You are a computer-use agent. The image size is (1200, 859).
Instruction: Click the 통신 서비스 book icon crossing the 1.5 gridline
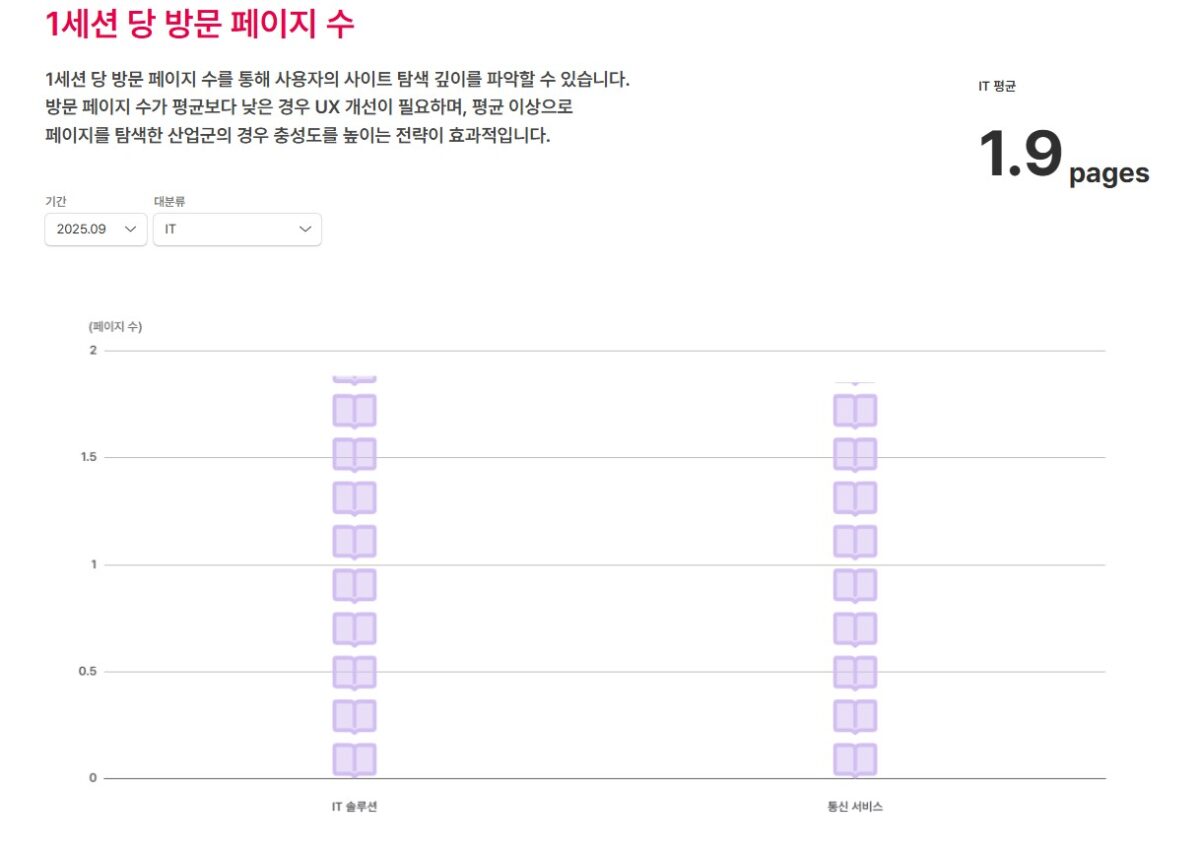(855, 455)
